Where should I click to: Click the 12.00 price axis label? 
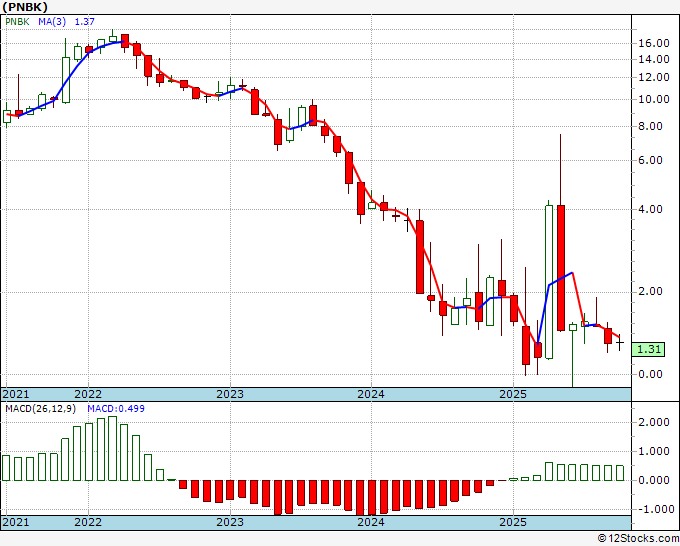point(654,78)
